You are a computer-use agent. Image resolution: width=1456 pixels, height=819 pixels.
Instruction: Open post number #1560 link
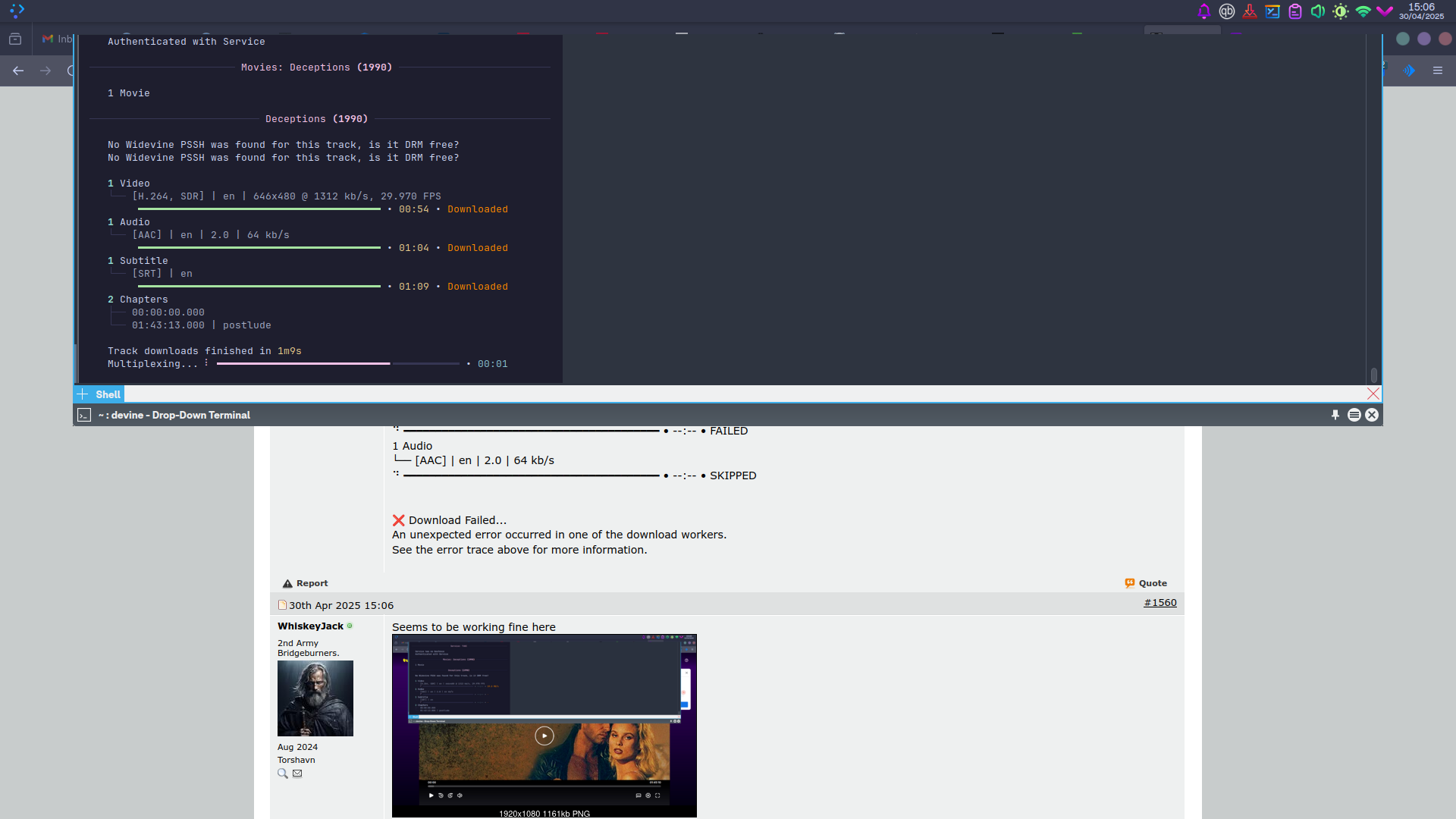[x=1160, y=603]
